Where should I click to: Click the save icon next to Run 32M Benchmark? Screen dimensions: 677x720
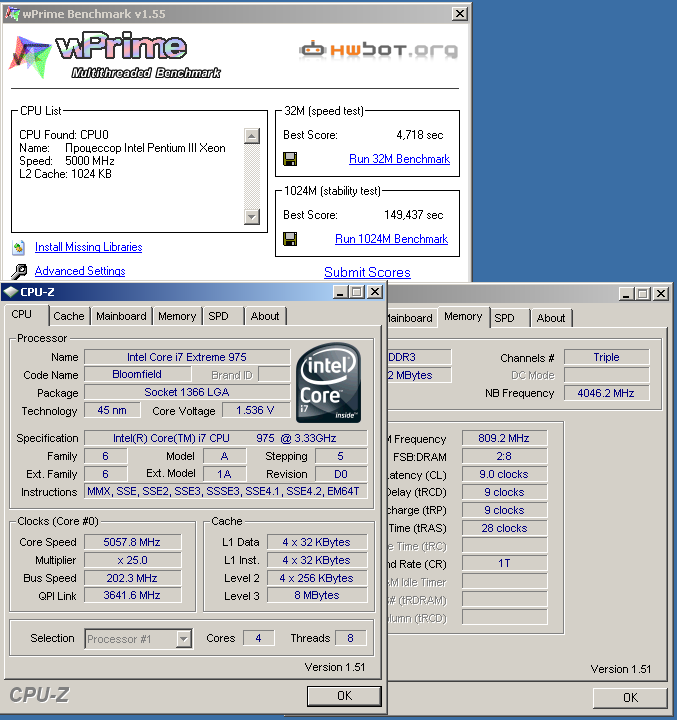tap(290, 159)
